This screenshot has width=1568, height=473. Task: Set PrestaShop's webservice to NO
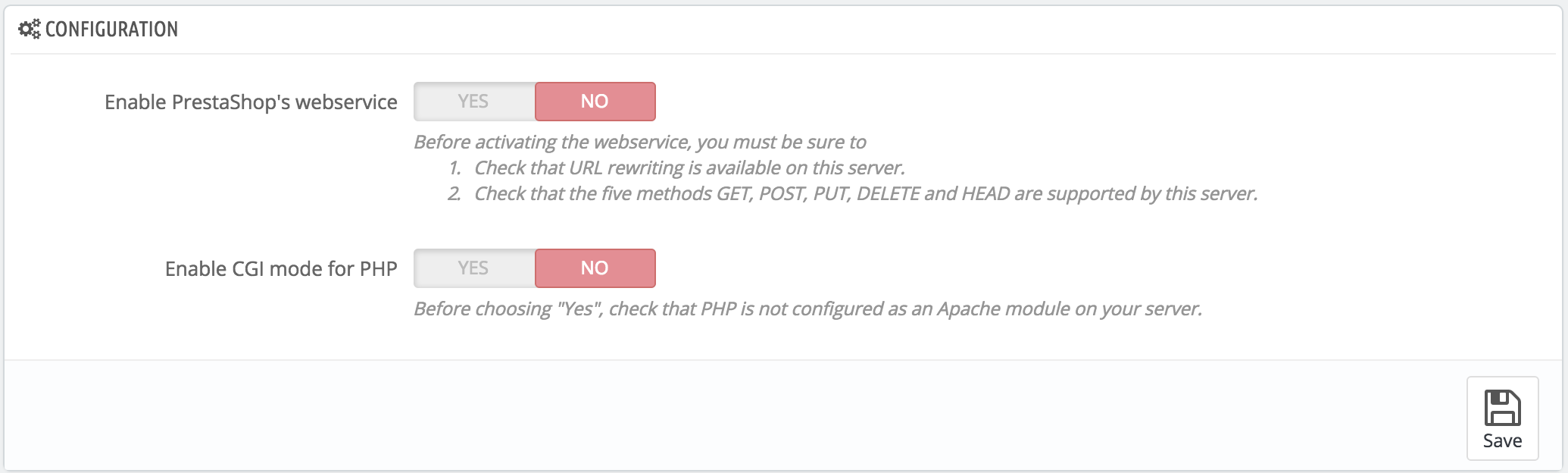[595, 102]
